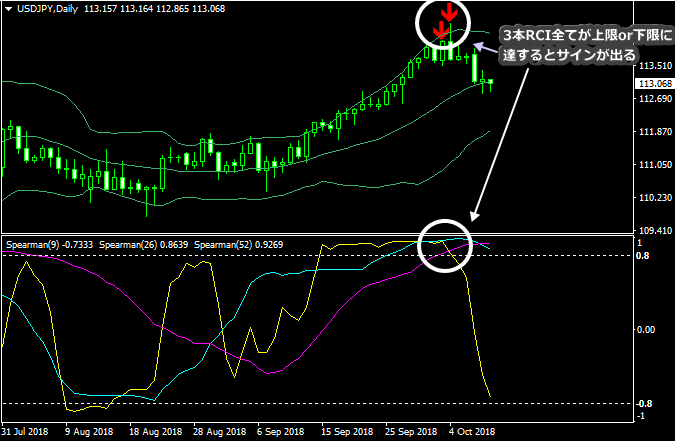The image size is (675, 441).
Task: Select the 9 Aug 2018 date label
Action: 89,432
